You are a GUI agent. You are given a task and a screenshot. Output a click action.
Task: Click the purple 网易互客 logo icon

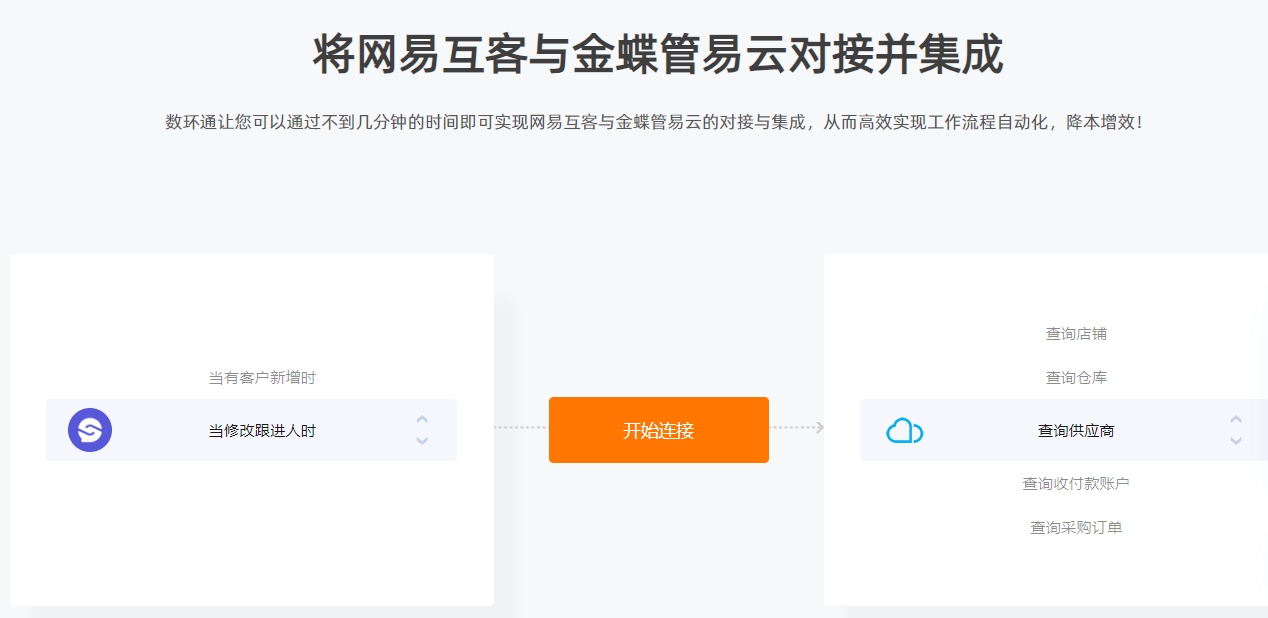coord(90,430)
